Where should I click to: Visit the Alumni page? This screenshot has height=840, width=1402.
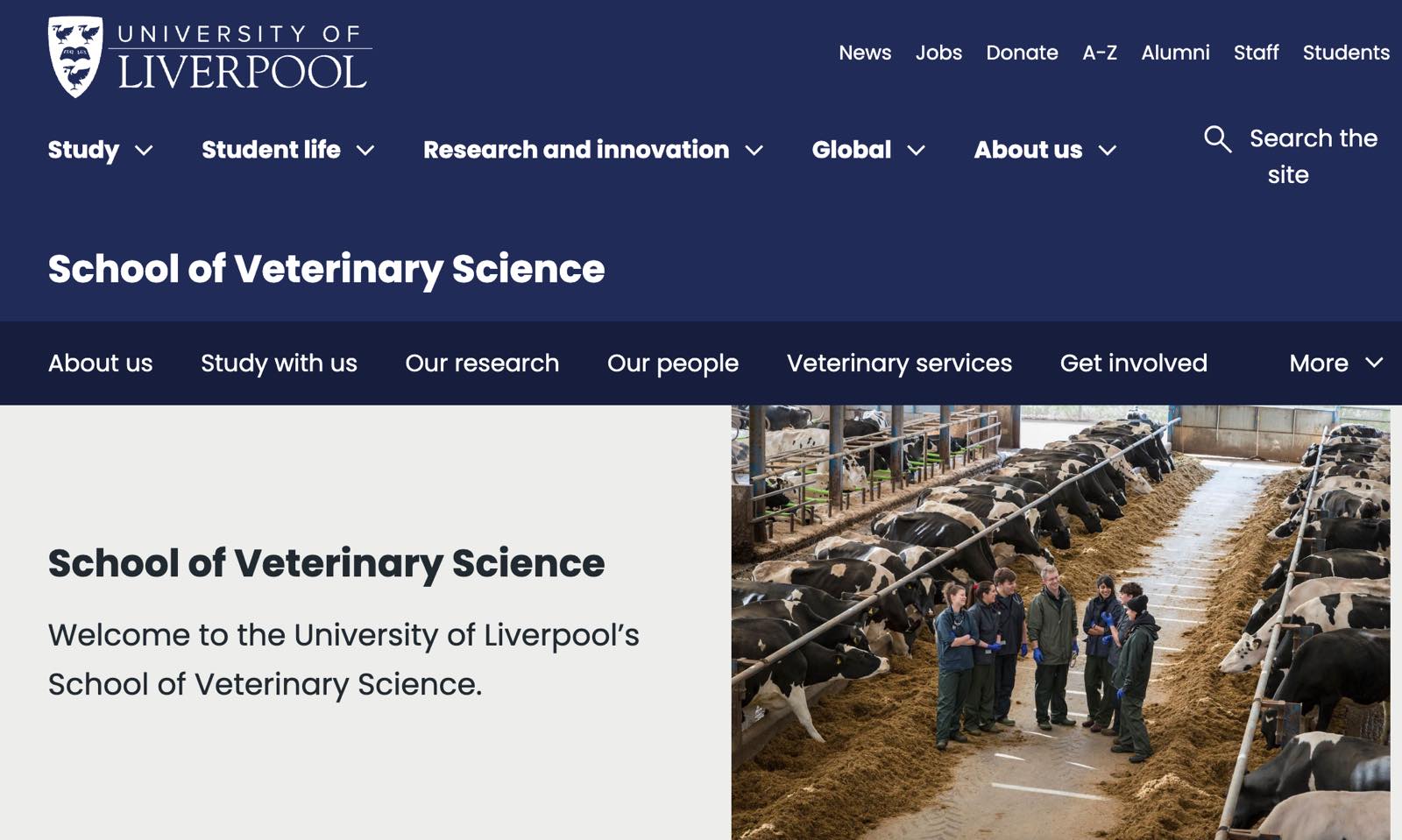point(1175,53)
